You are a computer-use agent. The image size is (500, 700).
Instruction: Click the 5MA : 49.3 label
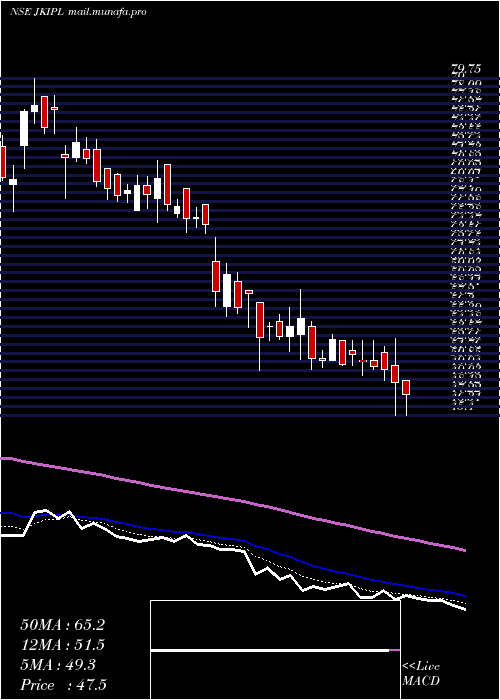pos(58,665)
